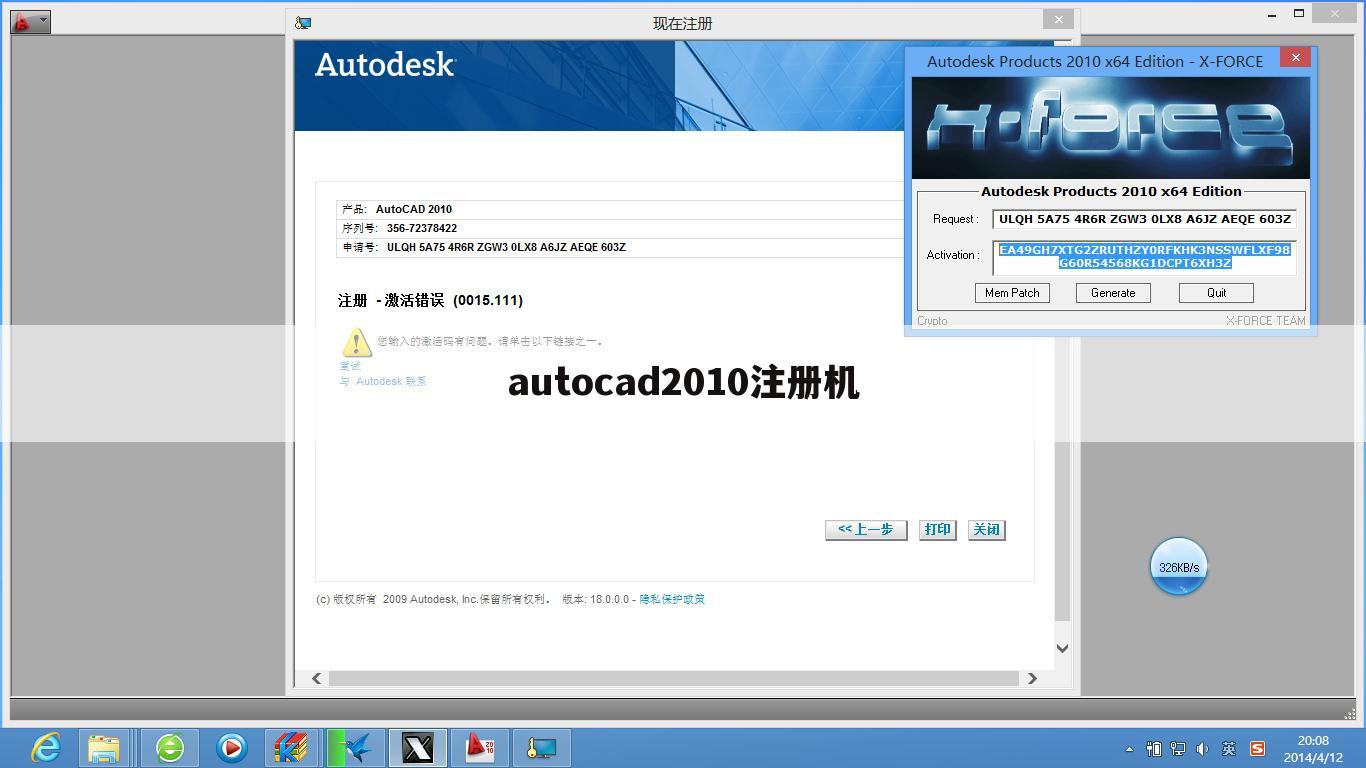Open the blue bird app taskbar icon

click(356, 747)
